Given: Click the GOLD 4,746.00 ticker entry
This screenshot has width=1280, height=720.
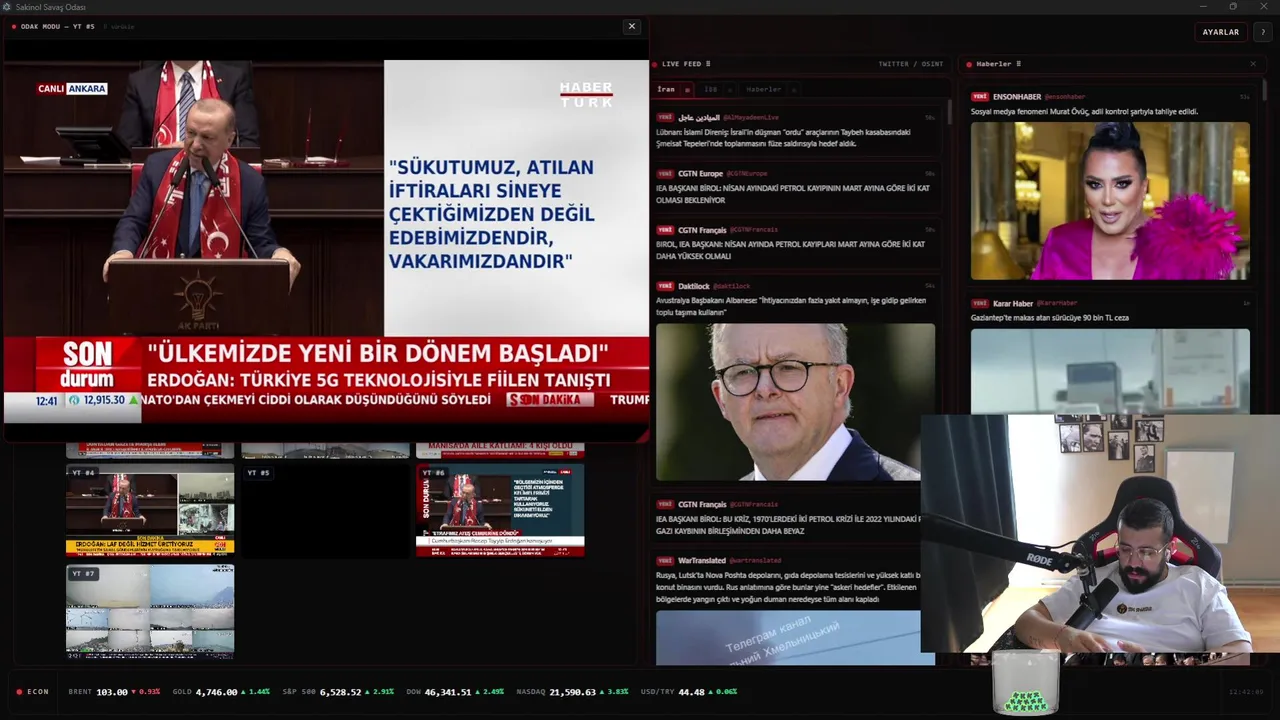Looking at the screenshot, I should coord(220,692).
